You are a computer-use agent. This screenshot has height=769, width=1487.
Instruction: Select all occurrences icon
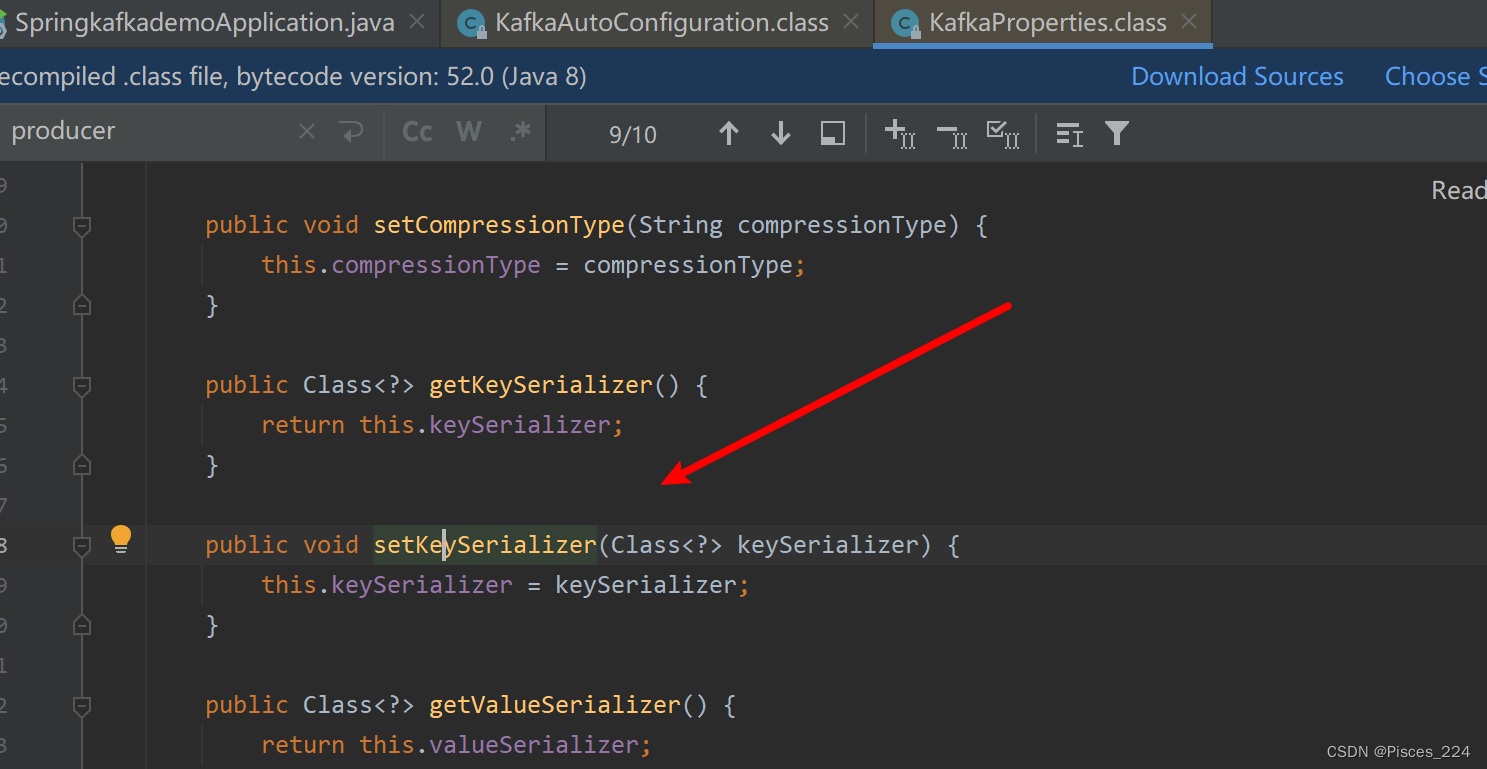pyautogui.click(x=1003, y=133)
